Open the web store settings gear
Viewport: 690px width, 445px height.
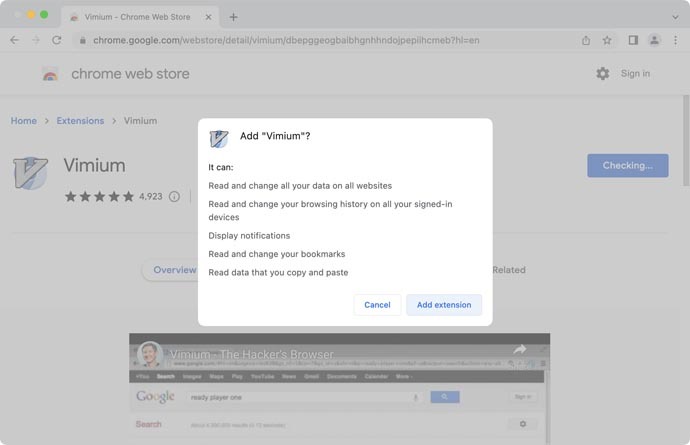coord(602,74)
